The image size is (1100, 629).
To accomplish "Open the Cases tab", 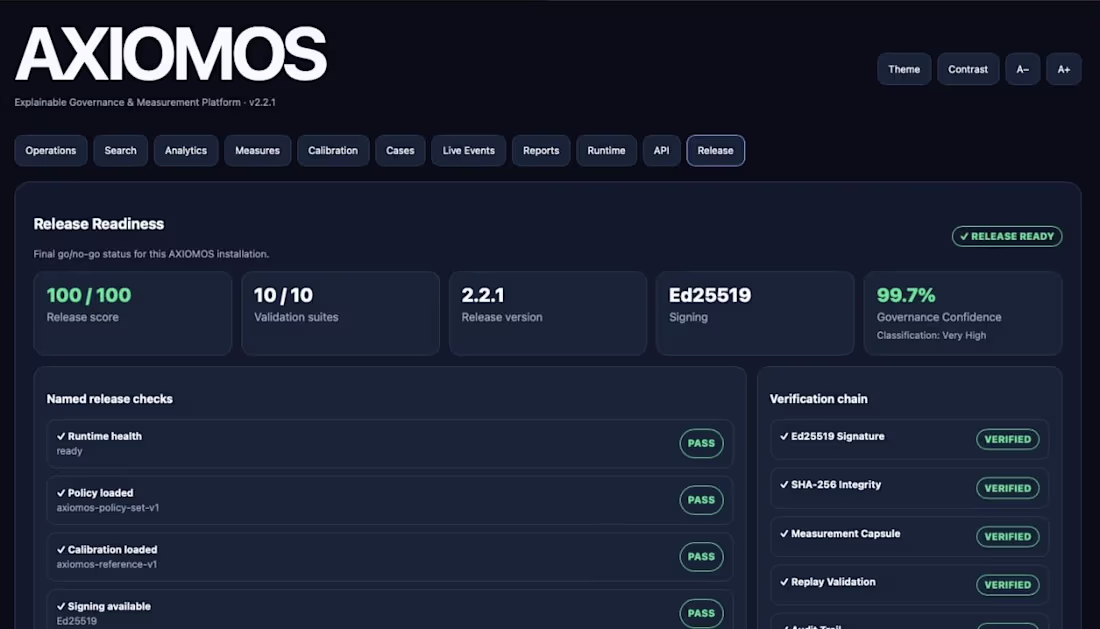I will (x=401, y=151).
